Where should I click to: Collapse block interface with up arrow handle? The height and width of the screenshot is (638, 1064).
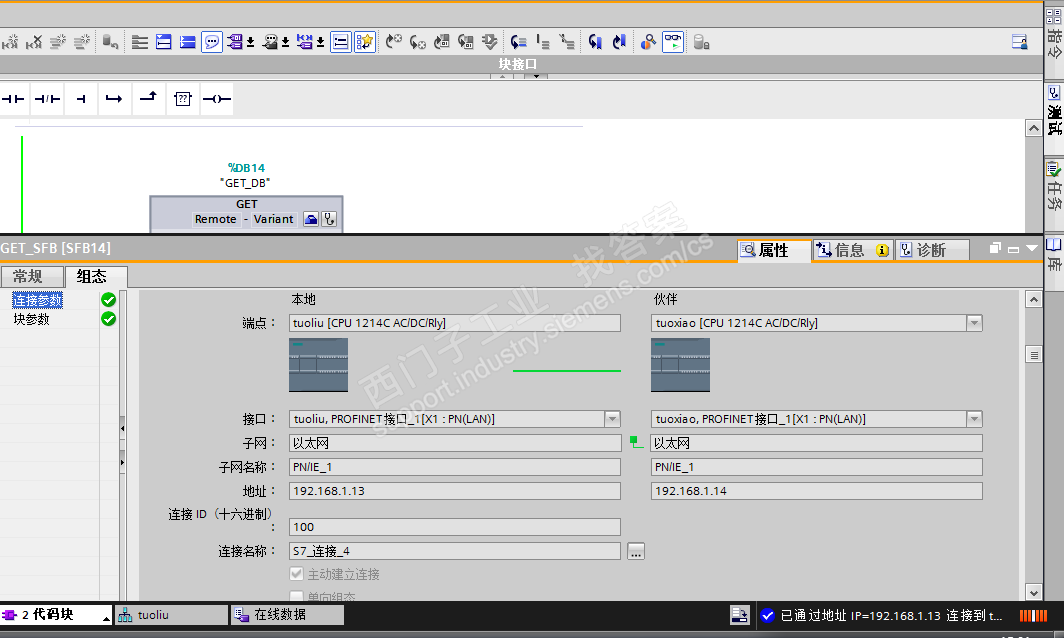point(502,76)
